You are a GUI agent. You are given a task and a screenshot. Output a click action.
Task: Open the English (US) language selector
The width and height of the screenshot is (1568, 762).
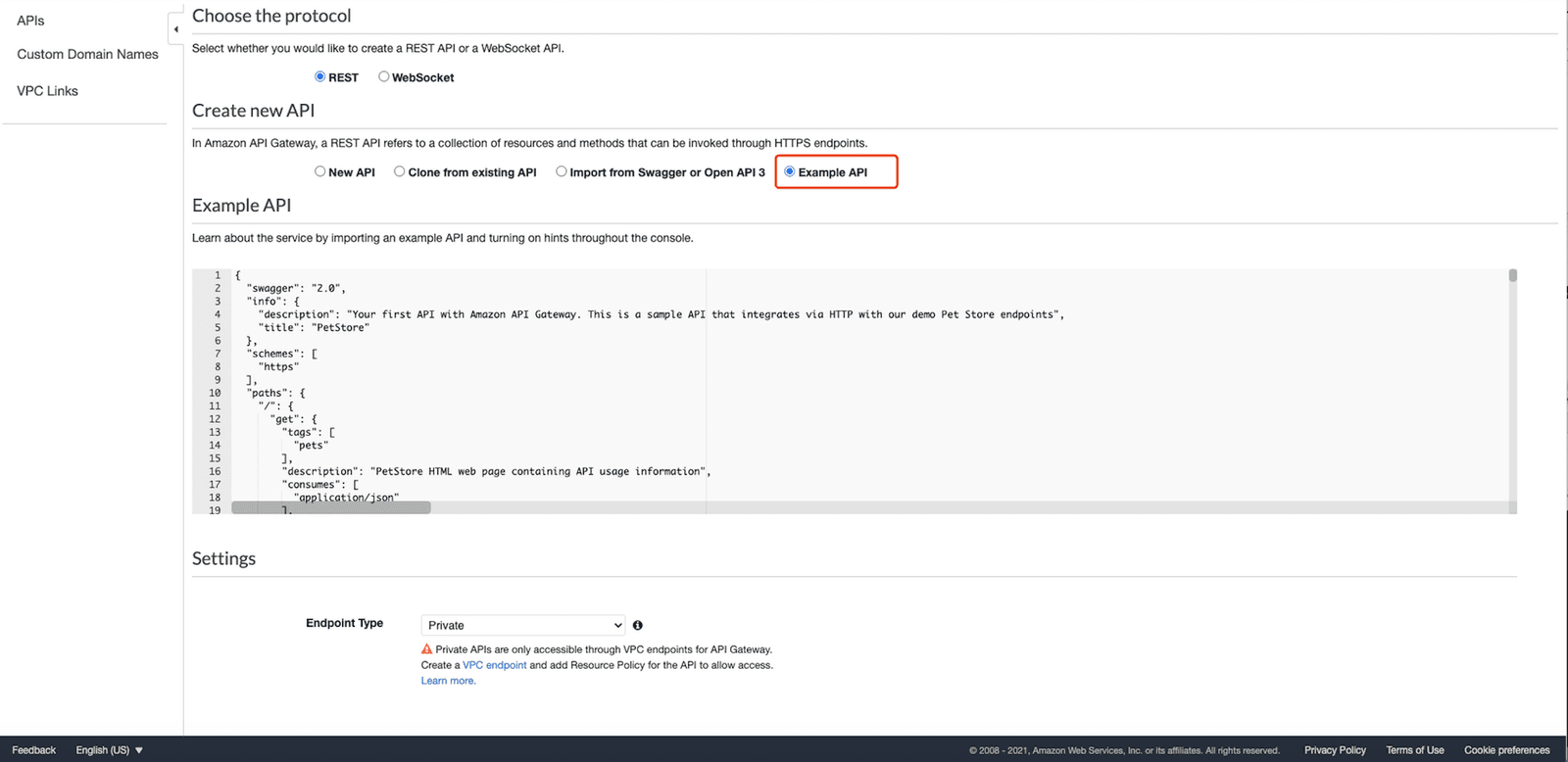[109, 750]
